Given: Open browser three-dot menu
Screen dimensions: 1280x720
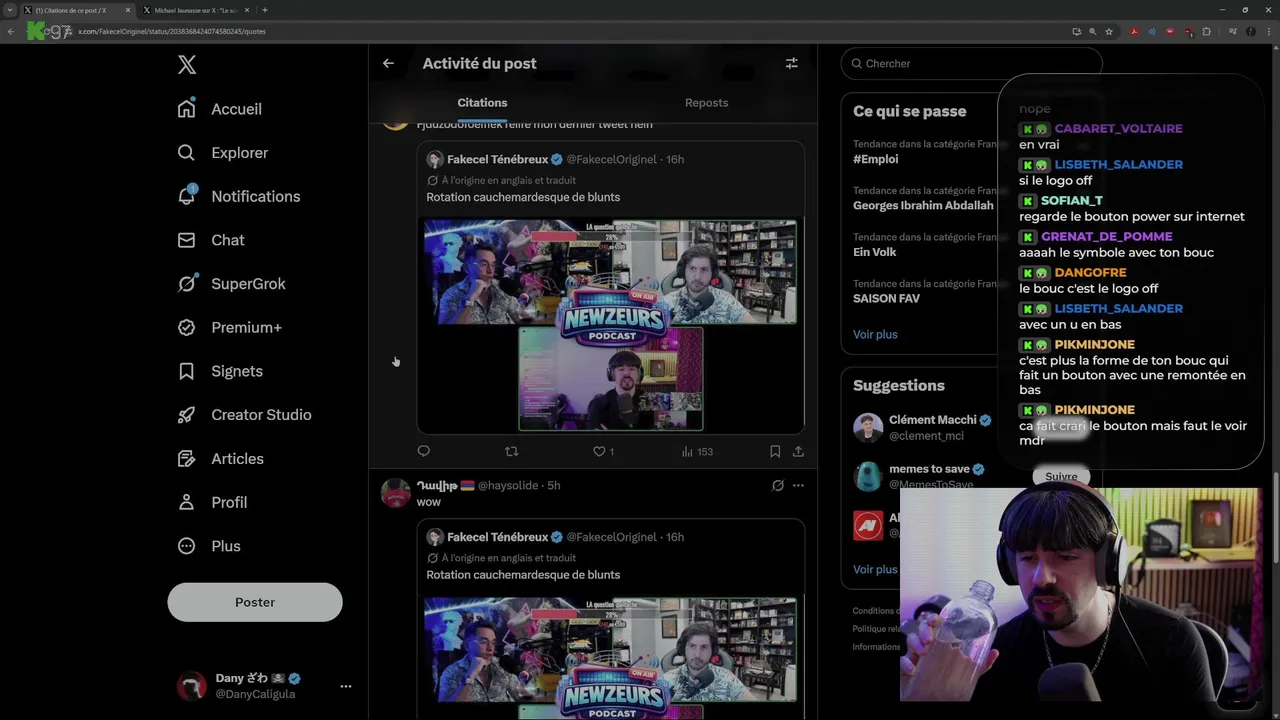Looking at the screenshot, I should [x=1268, y=31].
